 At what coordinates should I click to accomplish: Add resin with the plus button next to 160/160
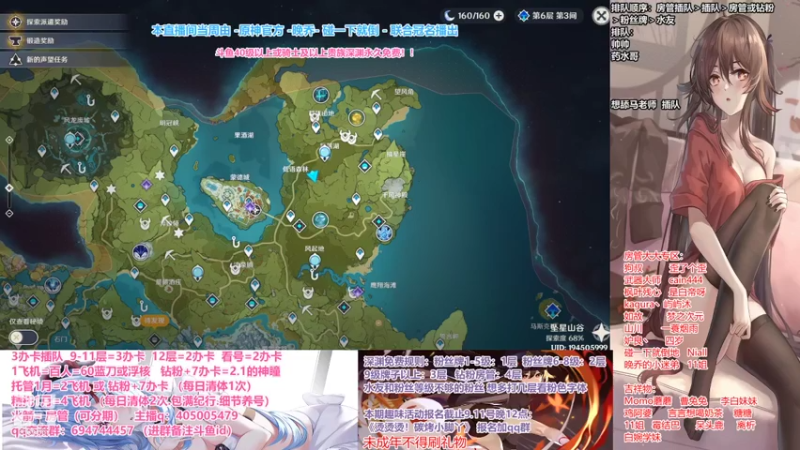pos(498,16)
